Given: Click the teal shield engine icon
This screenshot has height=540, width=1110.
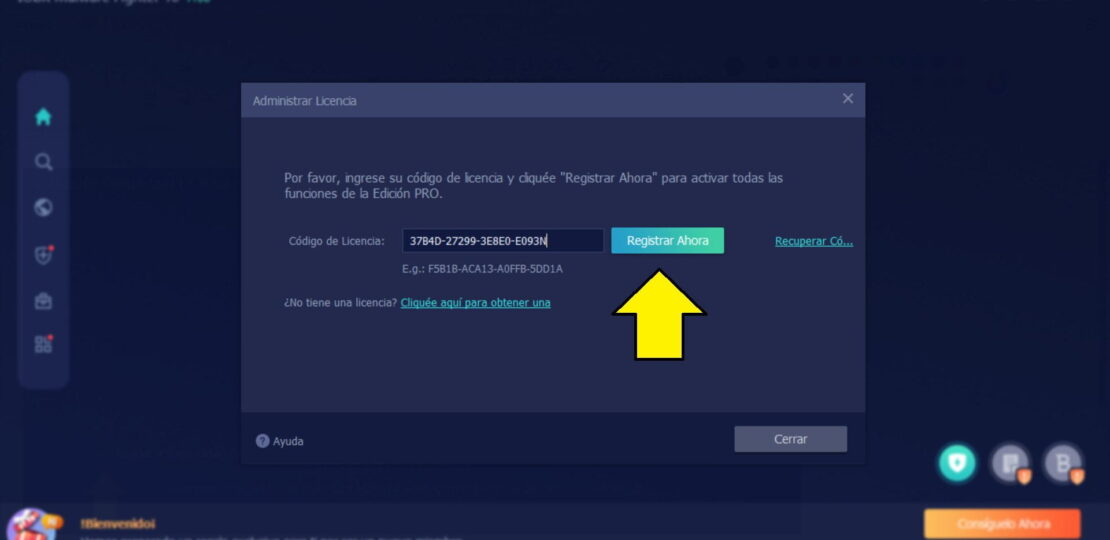Looking at the screenshot, I should (957, 464).
